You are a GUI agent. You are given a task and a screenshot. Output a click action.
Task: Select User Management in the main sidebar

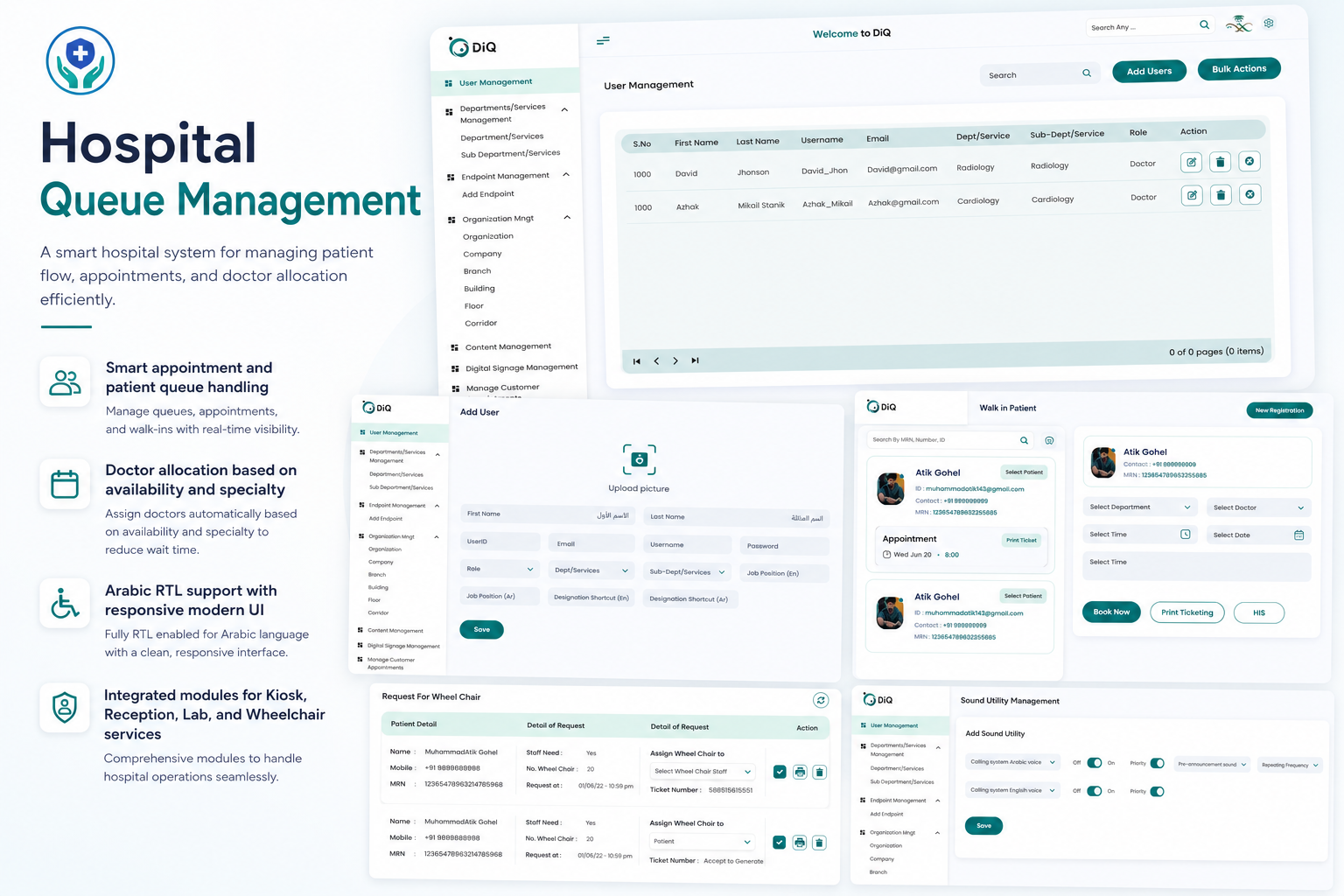pyautogui.click(x=505, y=81)
